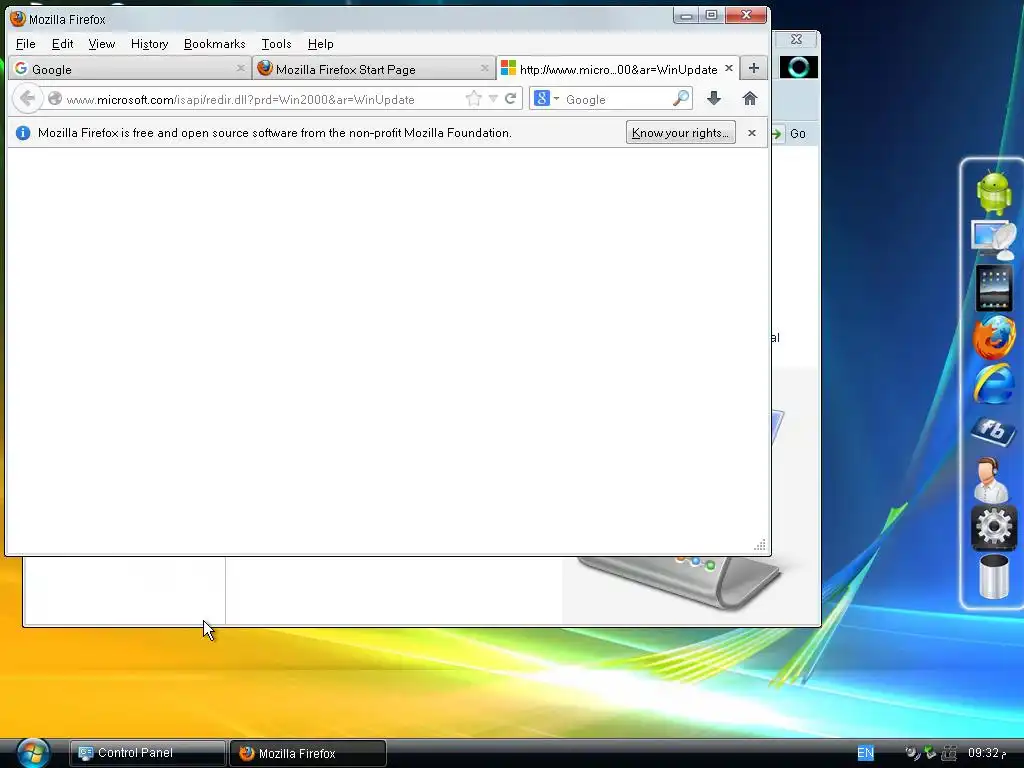
Task: Maximize the Firefox window
Action: [x=712, y=15]
